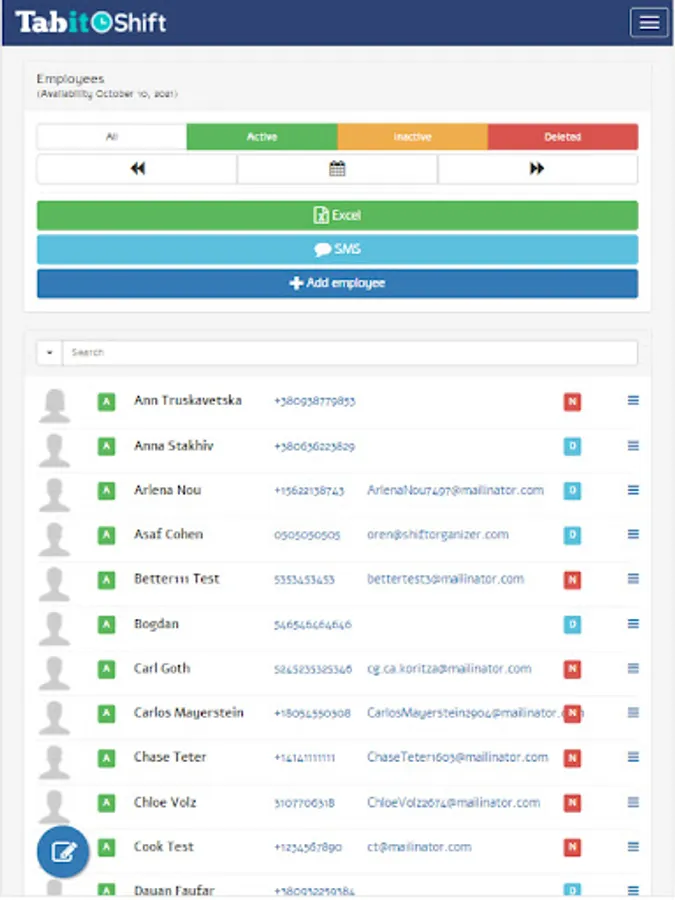Image resolution: width=675 pixels, height=900 pixels.
Task: Export employees to Excel
Action: coord(338,215)
